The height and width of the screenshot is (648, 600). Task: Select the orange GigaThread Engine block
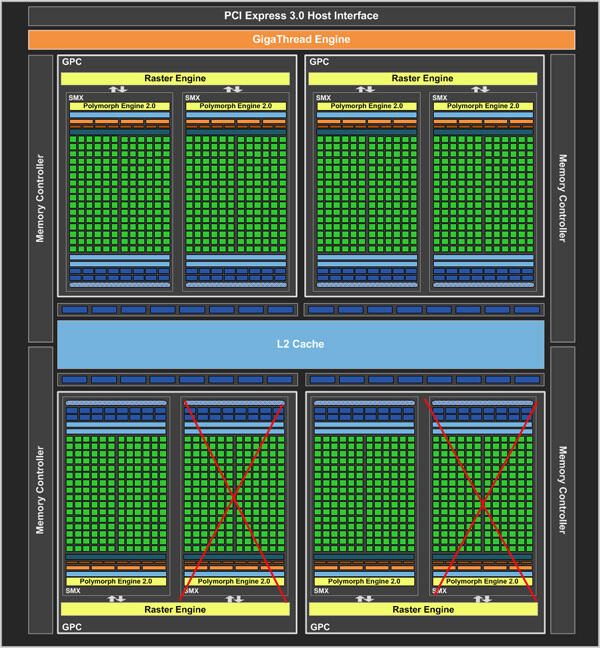[x=301, y=39]
